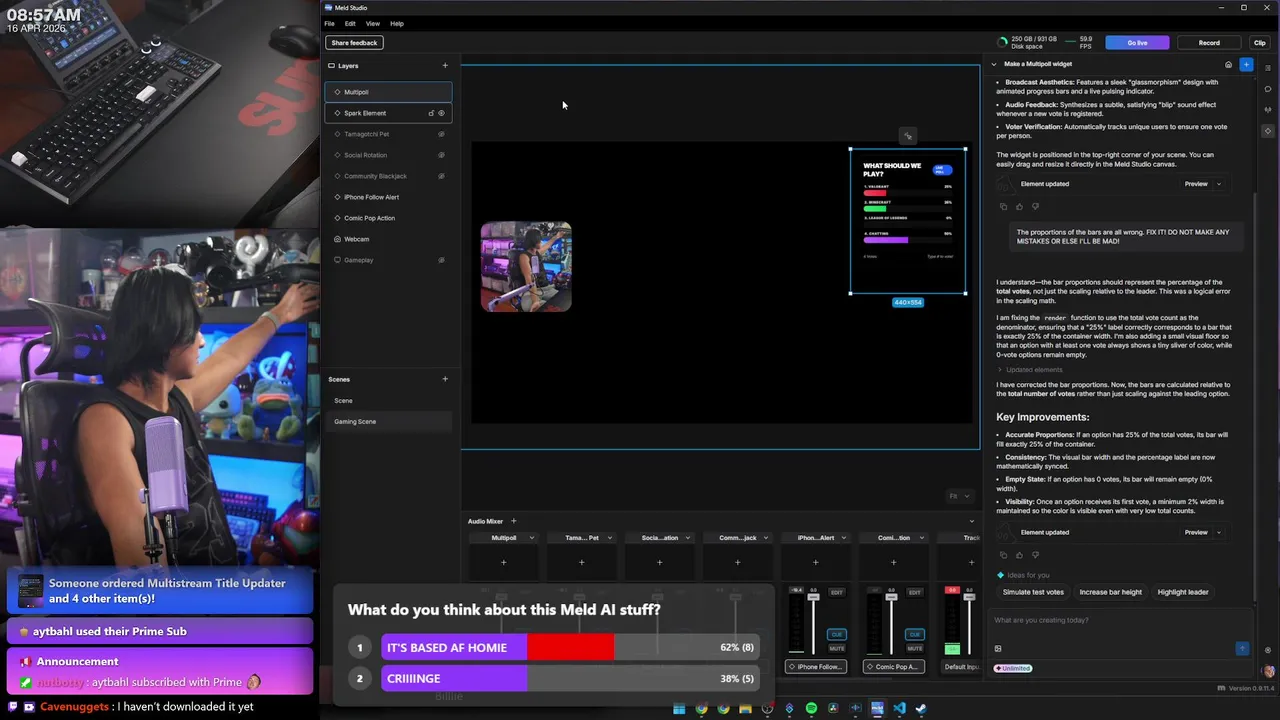Toggle CUE on the iPhone Follow Alert track
Screen dimensions: 1280x720
coord(837,634)
